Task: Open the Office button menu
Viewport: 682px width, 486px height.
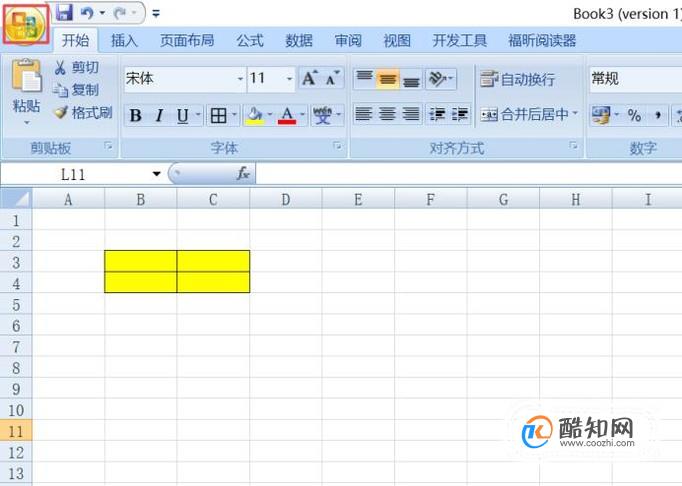Action: [x=25, y=24]
